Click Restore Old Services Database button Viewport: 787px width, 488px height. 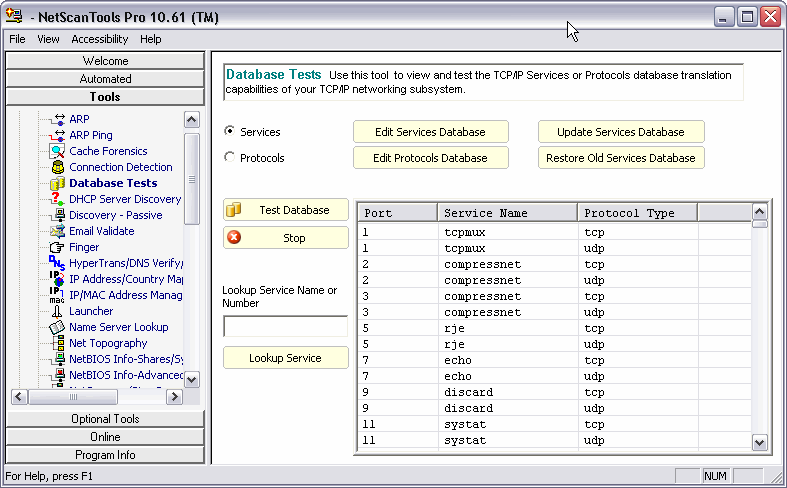coord(621,158)
